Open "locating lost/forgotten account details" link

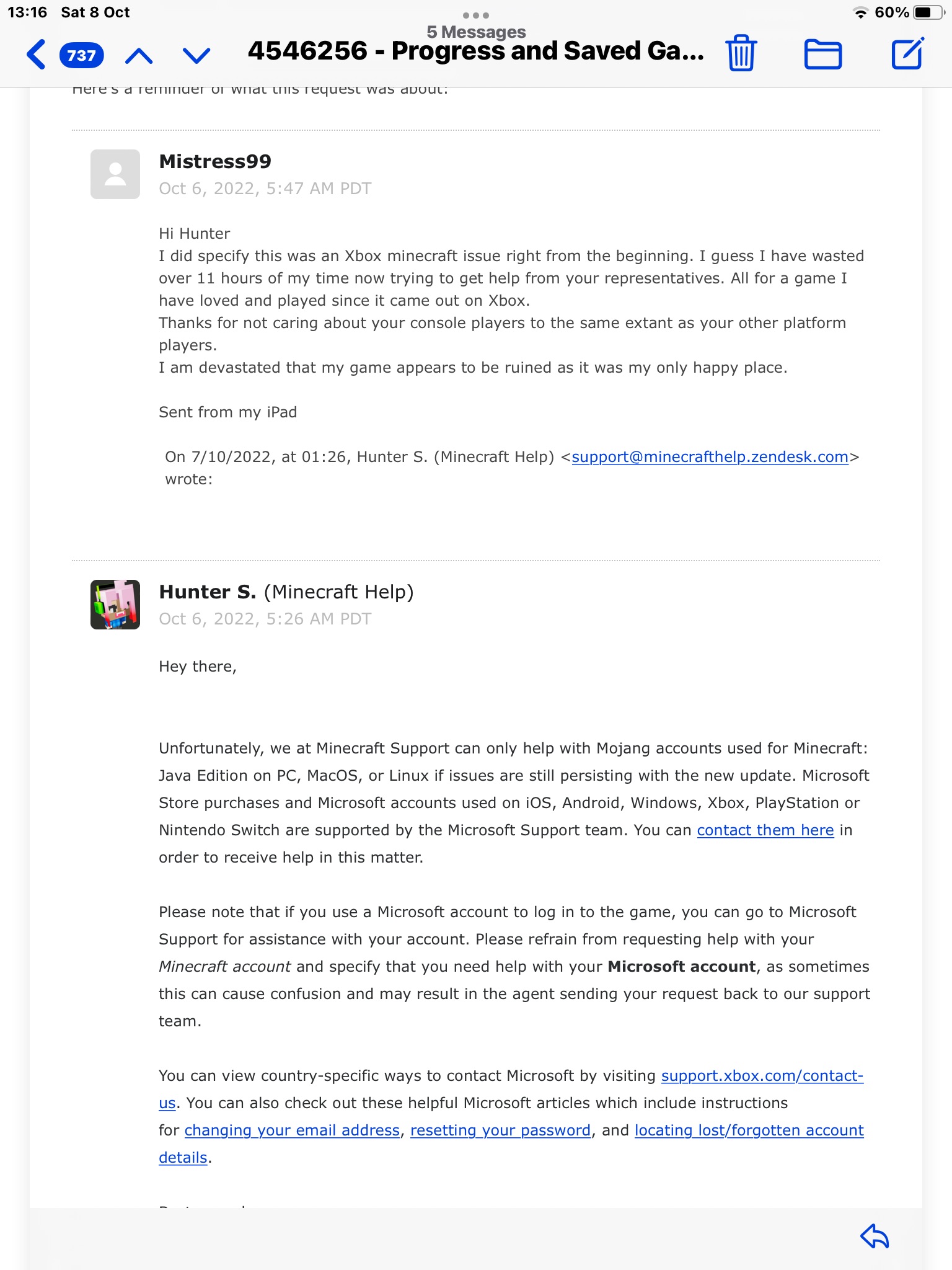pyautogui.click(x=749, y=1130)
